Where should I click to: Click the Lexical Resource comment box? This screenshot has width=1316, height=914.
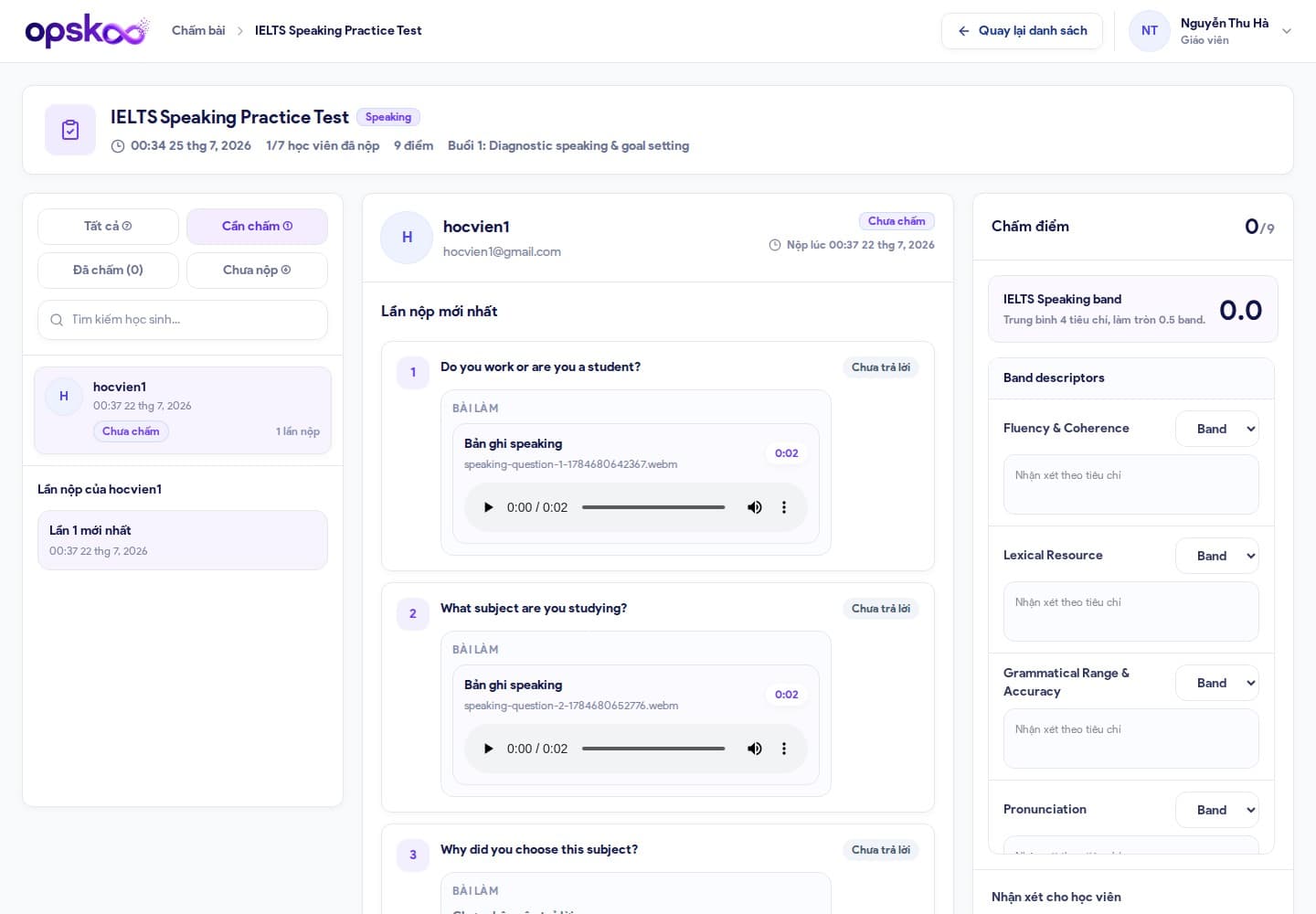pos(1131,612)
